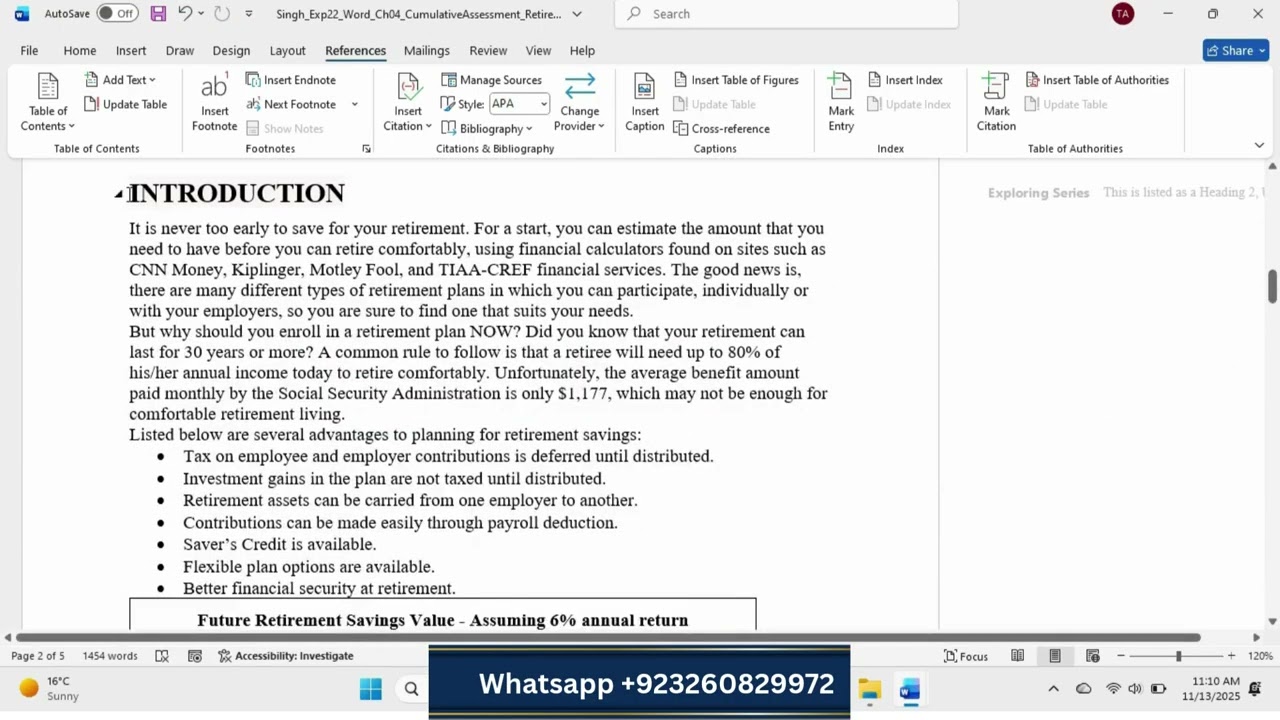Image resolution: width=1280 pixels, height=720 pixels.
Task: Open spelling and grammar check icon
Action: [162, 656]
